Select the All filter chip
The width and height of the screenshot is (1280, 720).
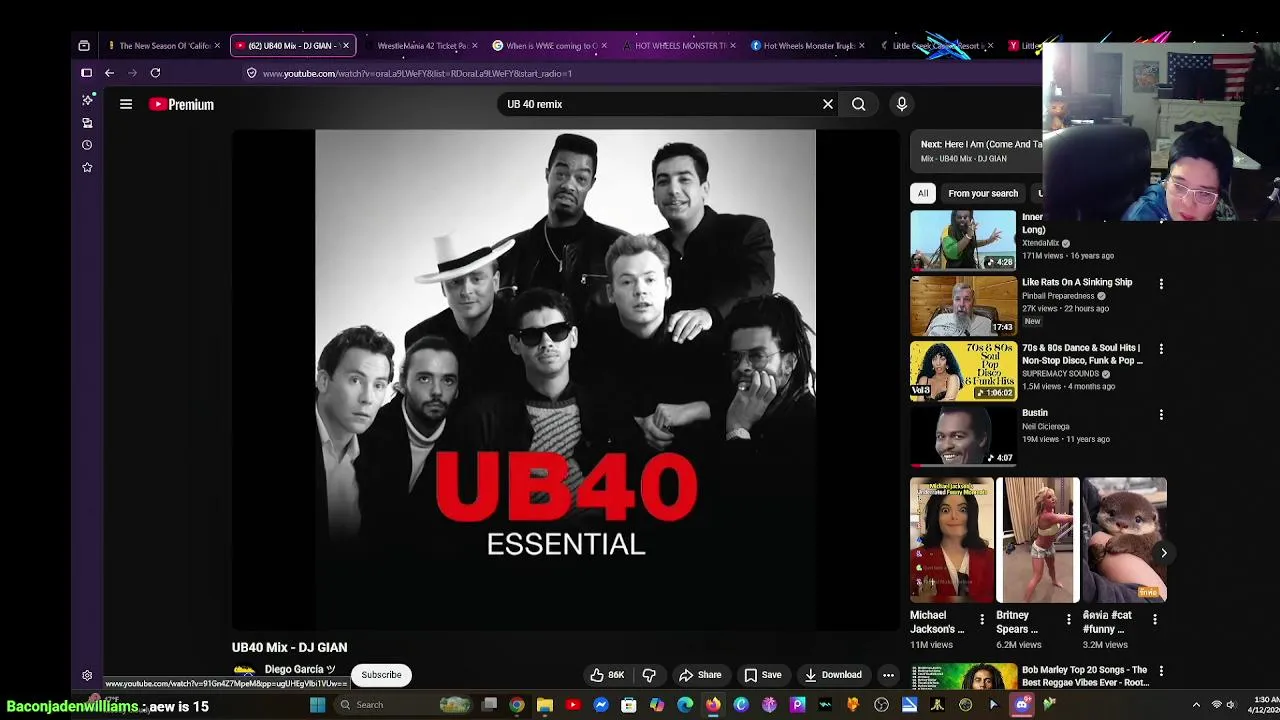pos(923,193)
